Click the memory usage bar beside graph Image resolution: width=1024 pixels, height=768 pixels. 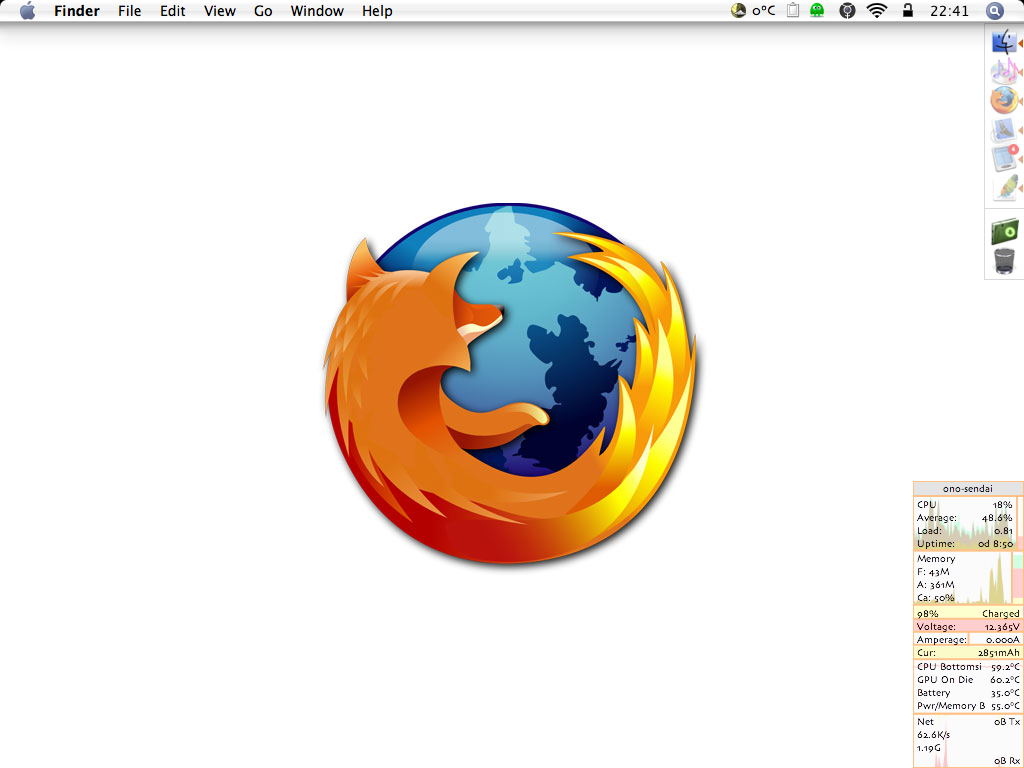coord(1017,577)
